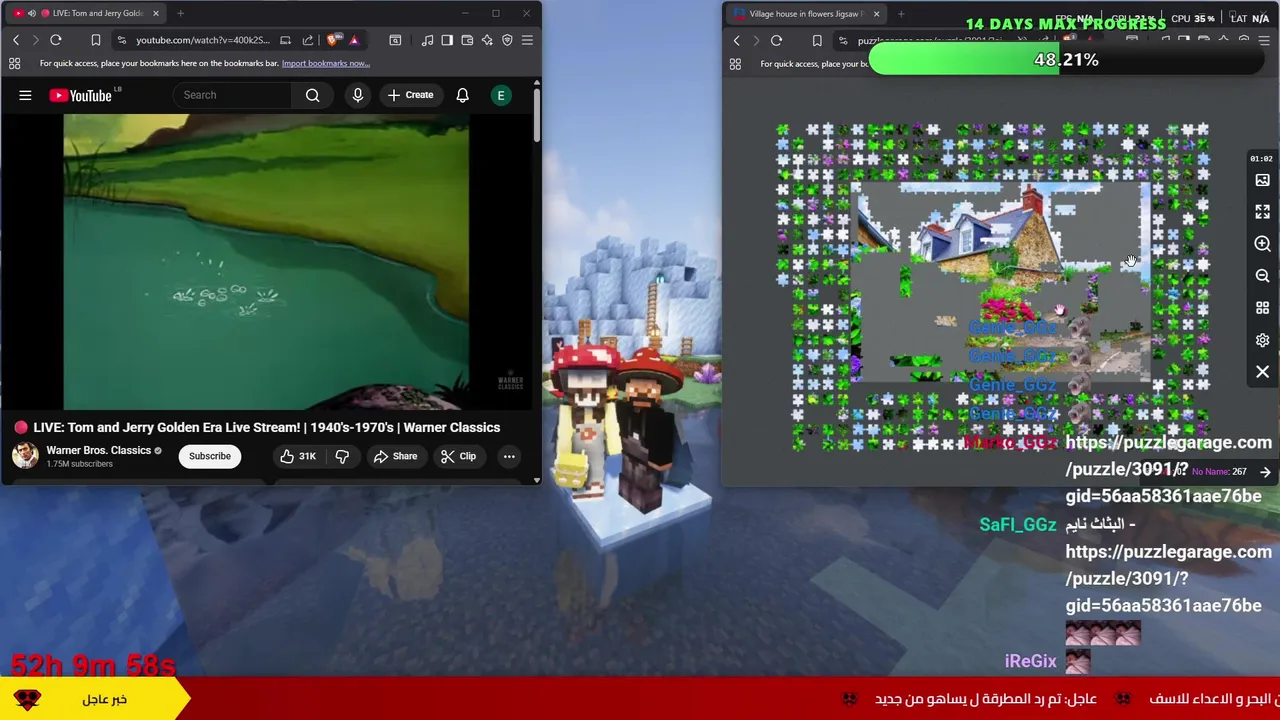Click the YouTube search input field
This screenshot has width=1280, height=720.
click(232, 95)
